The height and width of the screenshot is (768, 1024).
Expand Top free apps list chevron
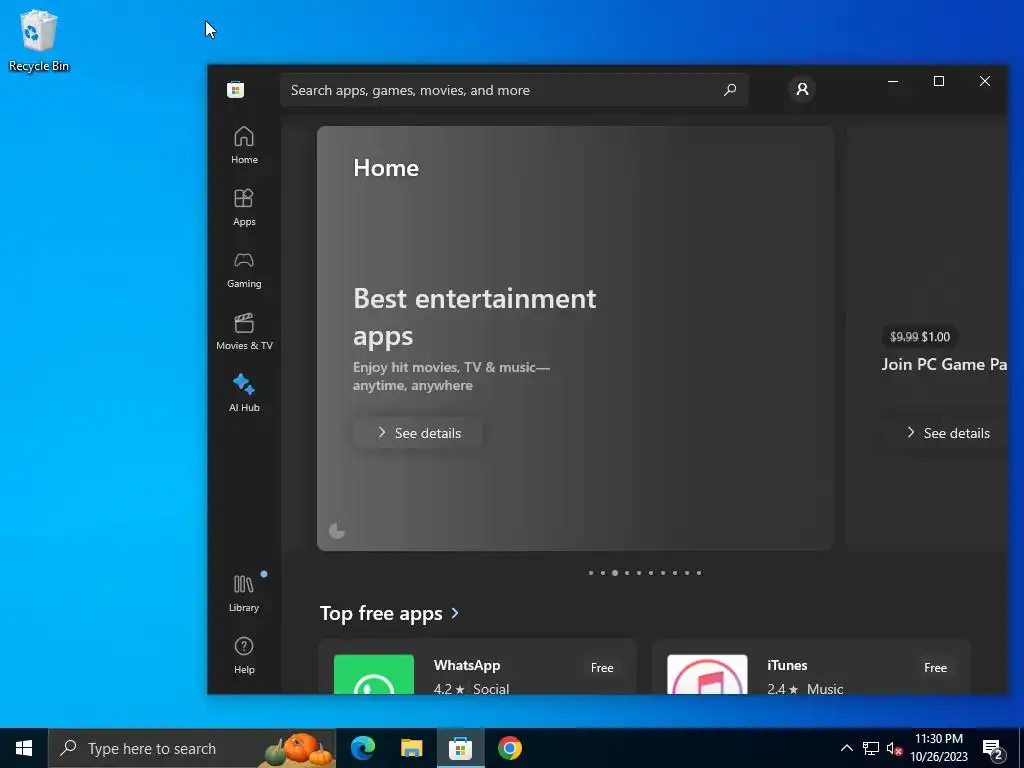coord(455,613)
